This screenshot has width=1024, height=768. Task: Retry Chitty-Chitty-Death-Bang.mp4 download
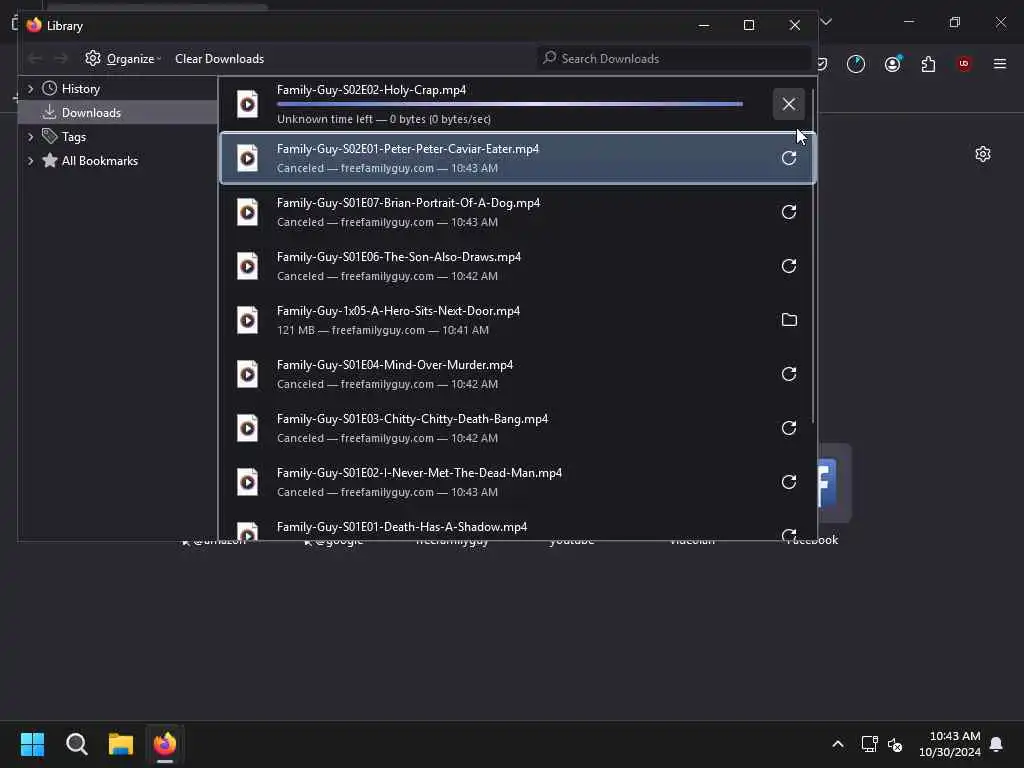point(788,428)
